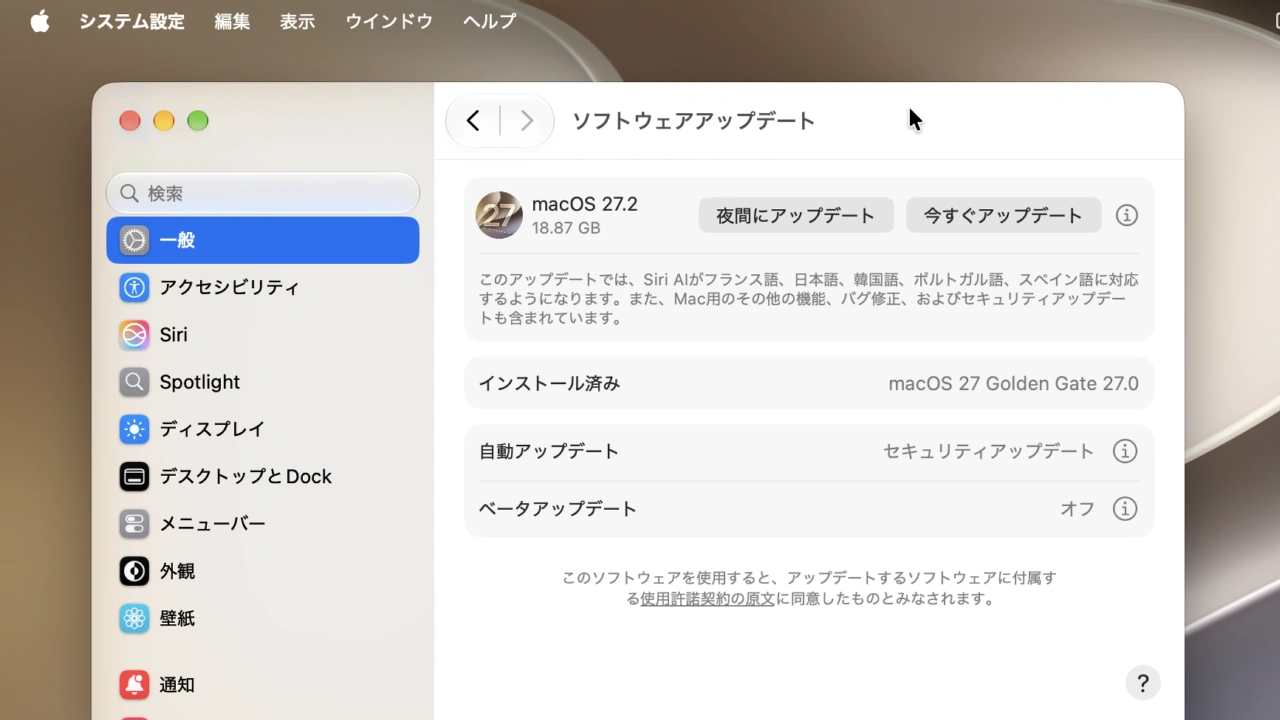Click the 今すぐアップデート button

tap(1003, 215)
